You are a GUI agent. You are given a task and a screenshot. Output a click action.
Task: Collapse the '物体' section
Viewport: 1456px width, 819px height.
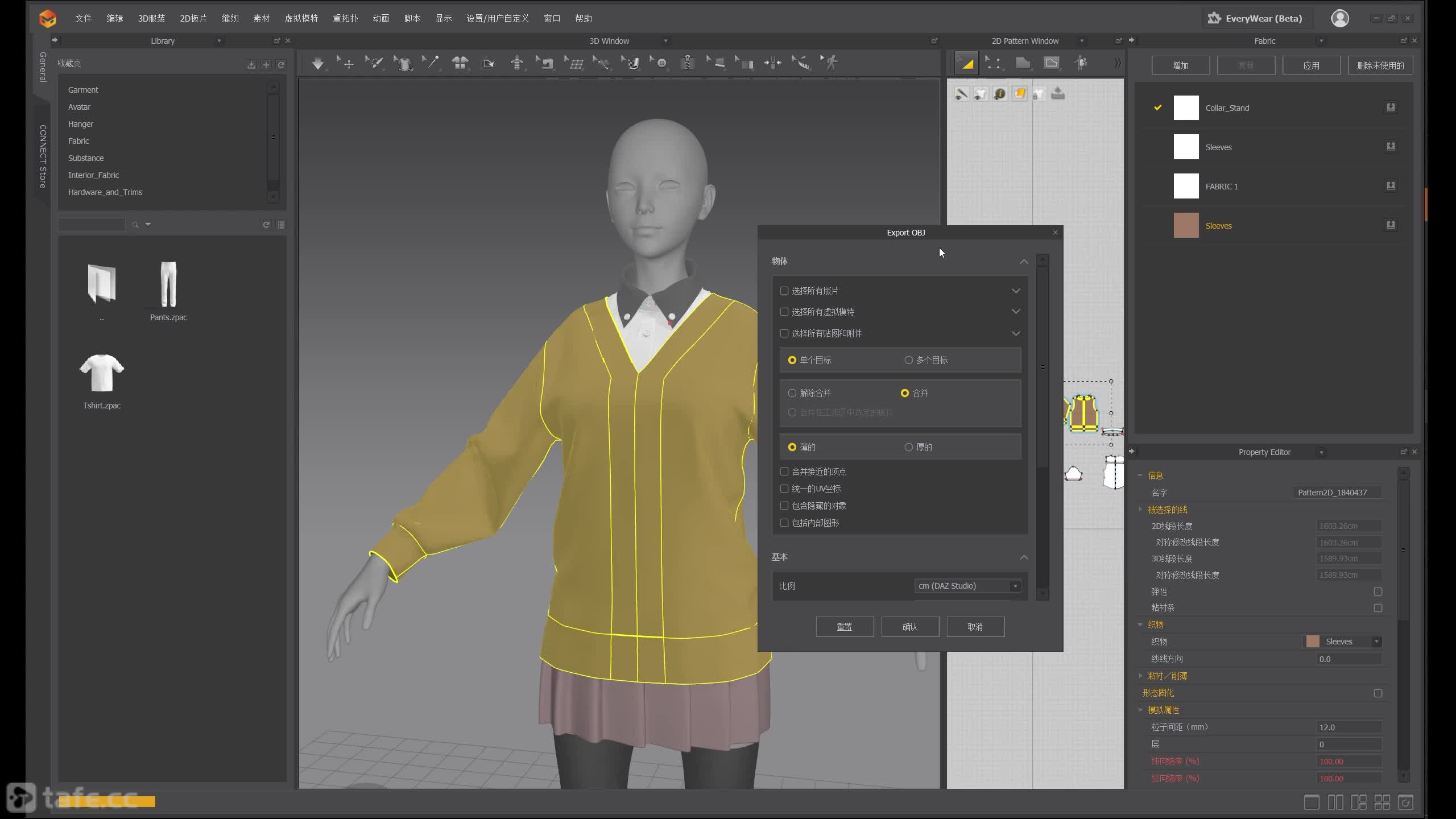click(1024, 261)
